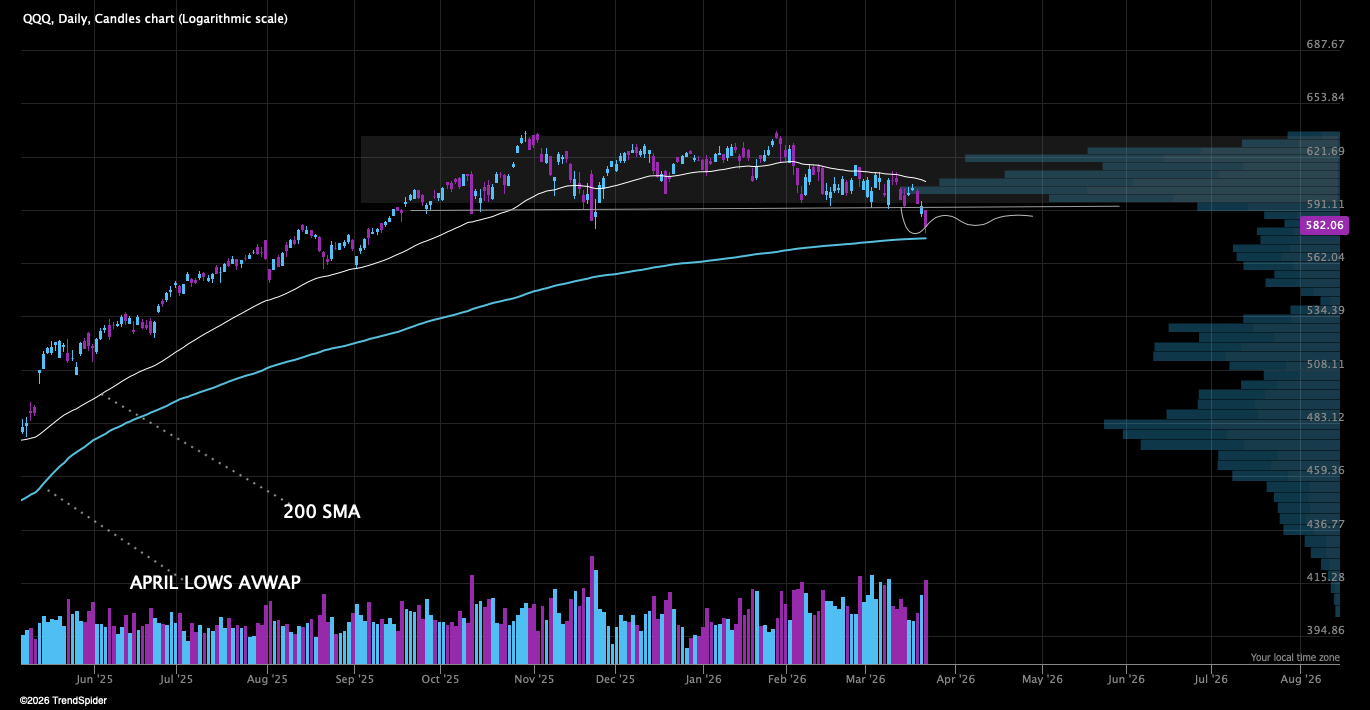Click the 415.28 price axis label
1370x710 pixels.
coord(1325,577)
